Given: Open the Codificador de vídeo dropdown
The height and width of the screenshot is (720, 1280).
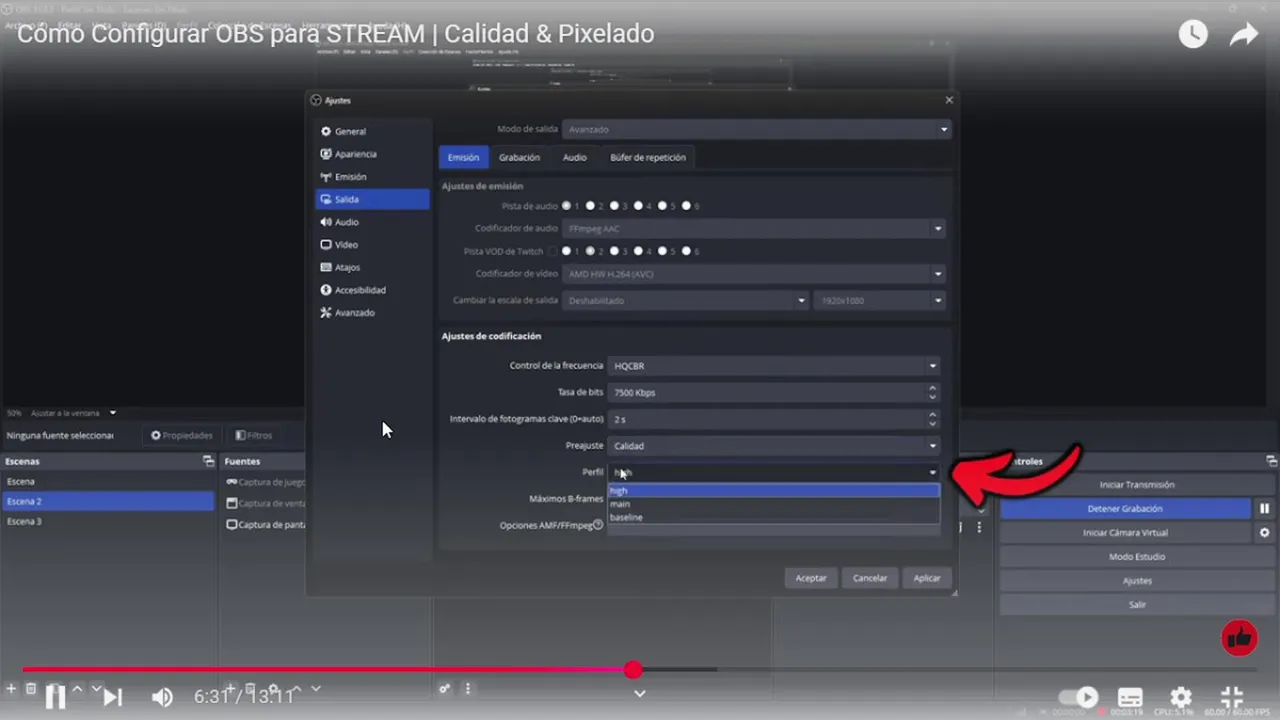Looking at the screenshot, I should (753, 274).
